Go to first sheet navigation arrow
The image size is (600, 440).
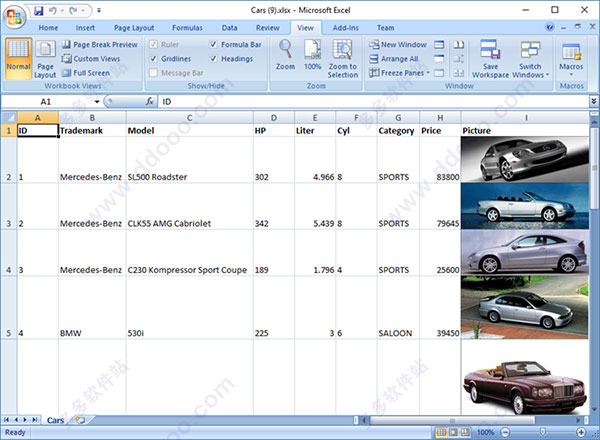7,420
